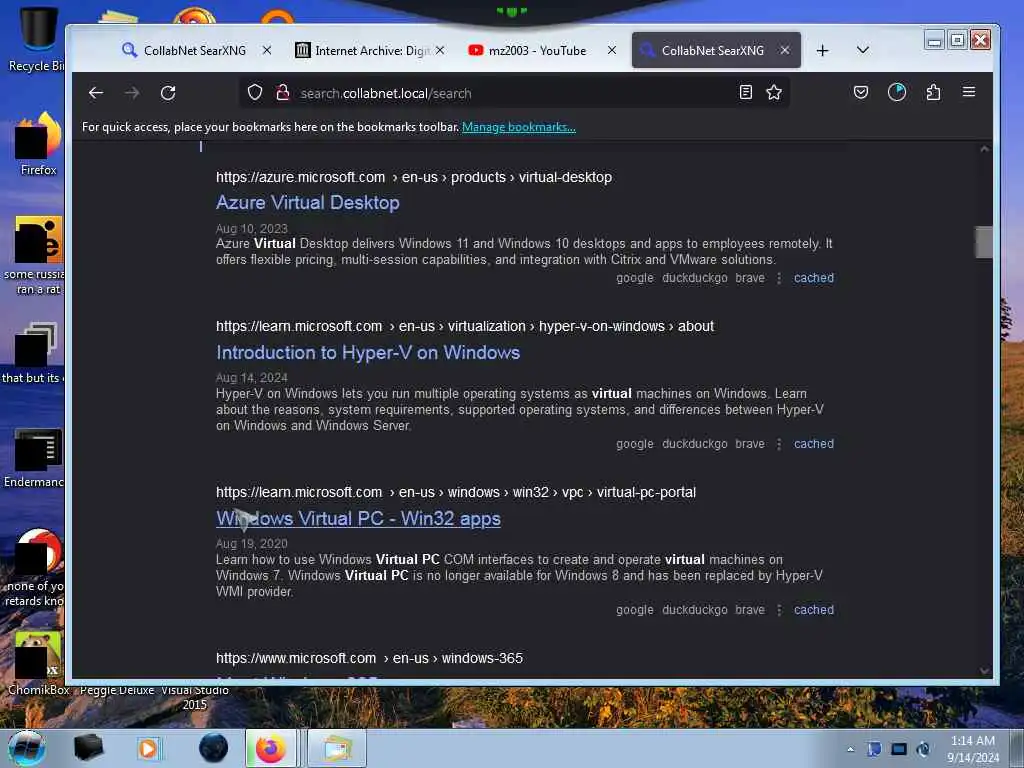
Task: Open the black box taskbar icon
Action: (88, 748)
